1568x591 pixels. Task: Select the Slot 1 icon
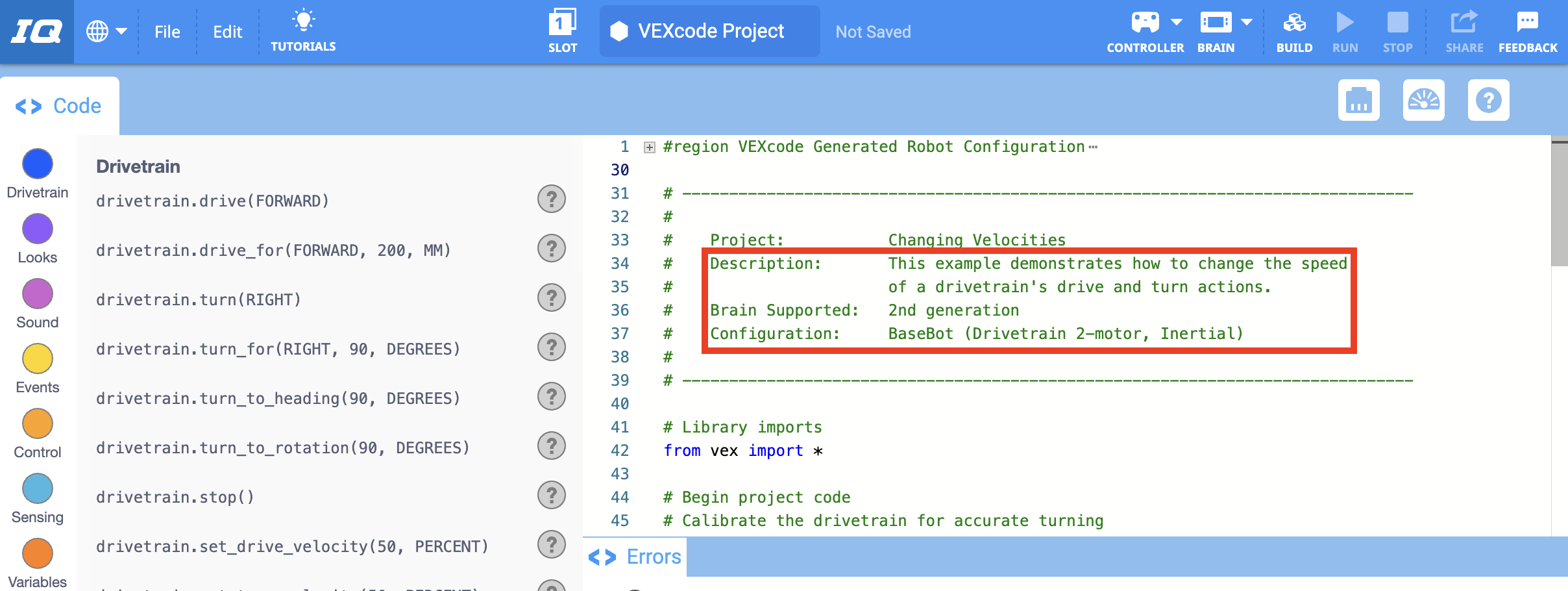[562, 23]
